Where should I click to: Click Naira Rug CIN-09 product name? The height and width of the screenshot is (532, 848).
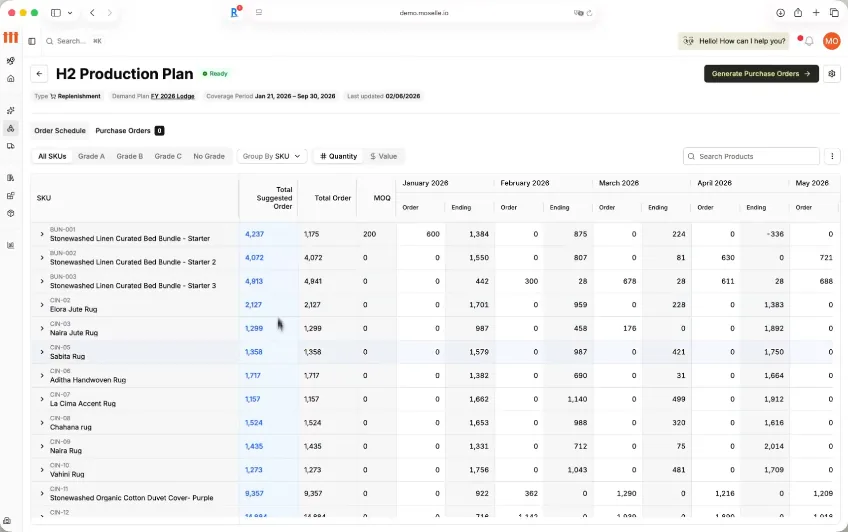click(x=66, y=450)
